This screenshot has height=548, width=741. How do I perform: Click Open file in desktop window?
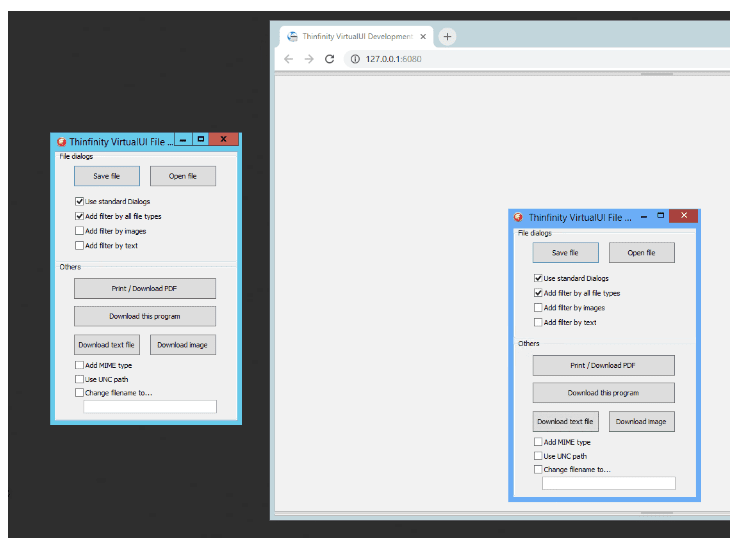[183, 176]
